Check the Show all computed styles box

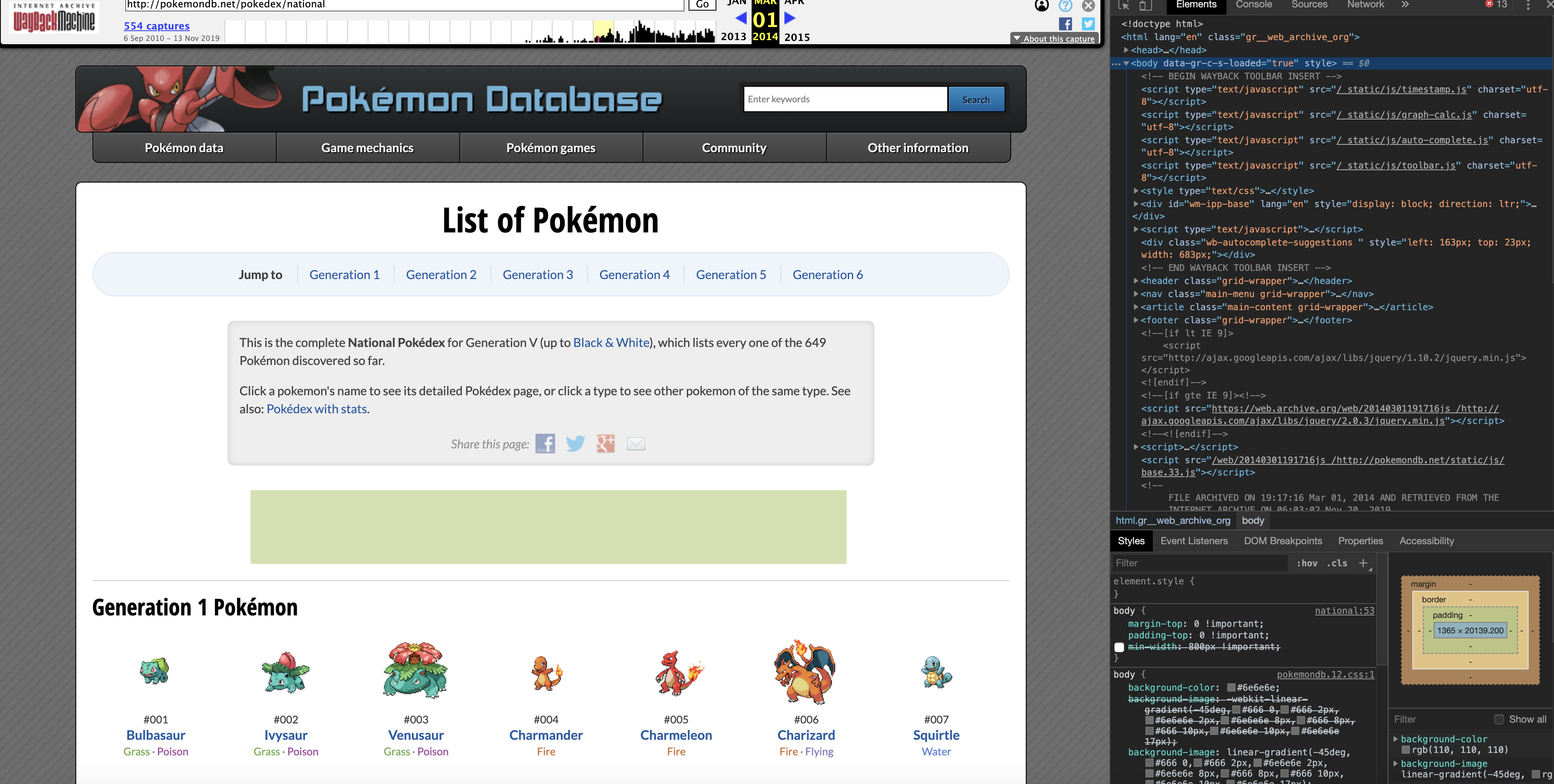1498,719
